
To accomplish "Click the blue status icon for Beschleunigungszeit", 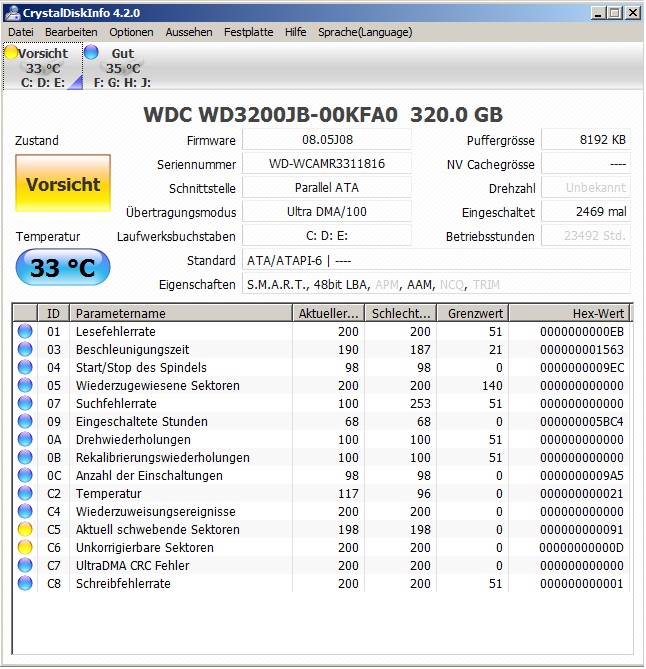I will click(25, 349).
